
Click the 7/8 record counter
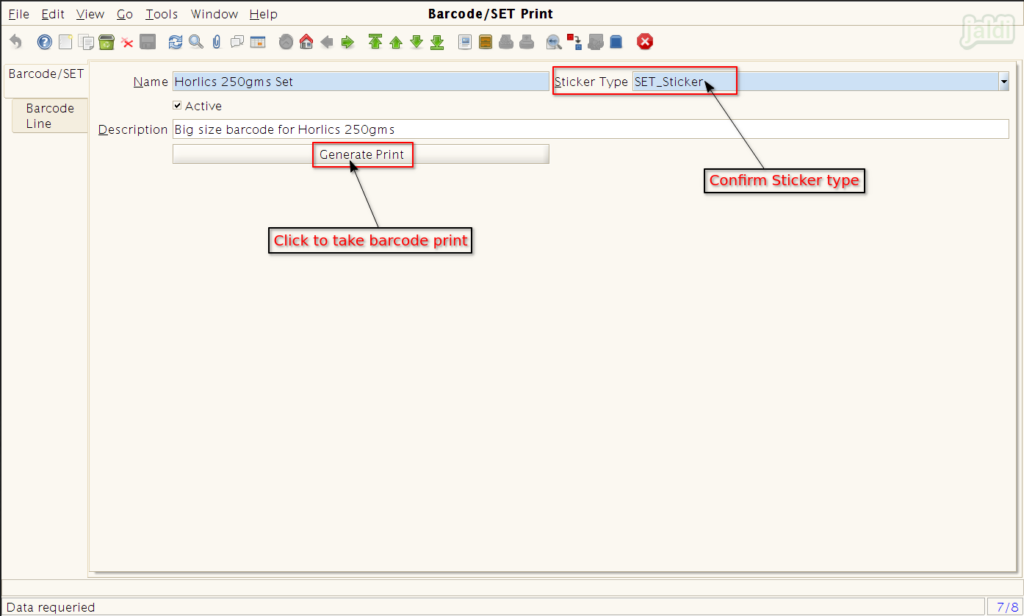(1006, 607)
